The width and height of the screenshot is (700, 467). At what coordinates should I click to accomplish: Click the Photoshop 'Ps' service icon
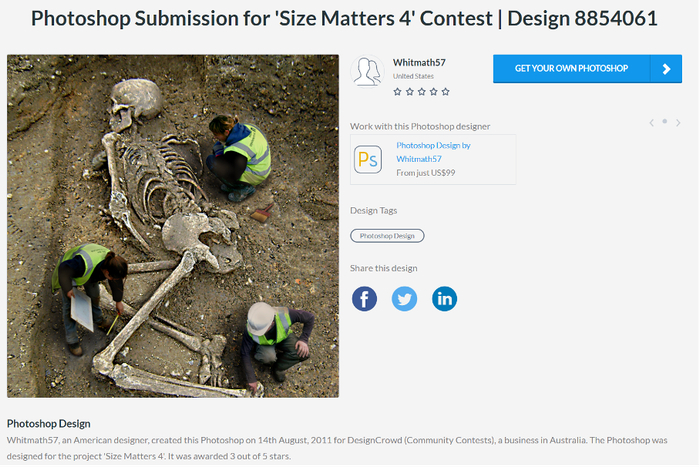367,159
